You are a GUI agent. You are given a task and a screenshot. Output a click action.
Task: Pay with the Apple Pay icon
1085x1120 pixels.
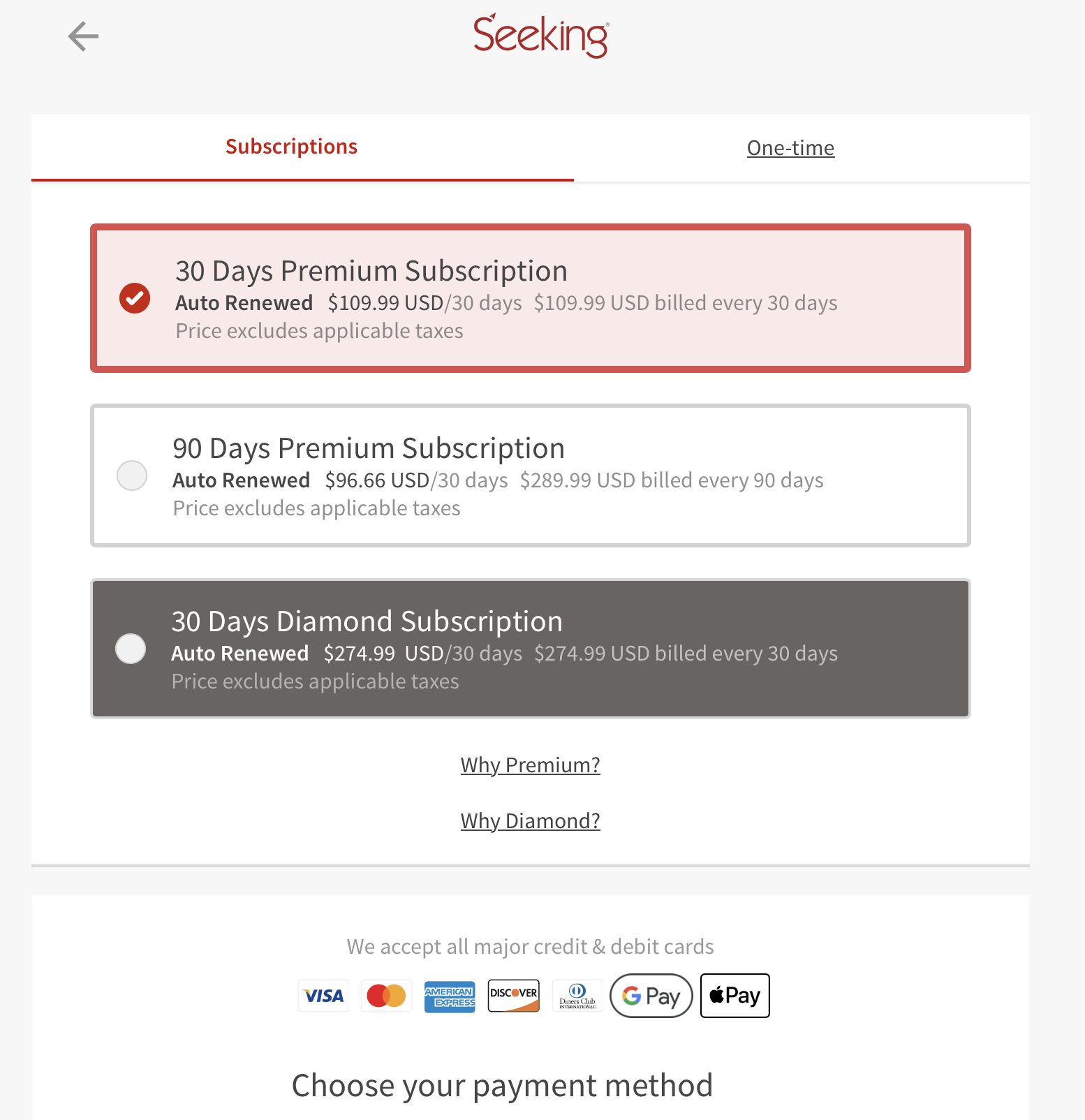(x=735, y=996)
